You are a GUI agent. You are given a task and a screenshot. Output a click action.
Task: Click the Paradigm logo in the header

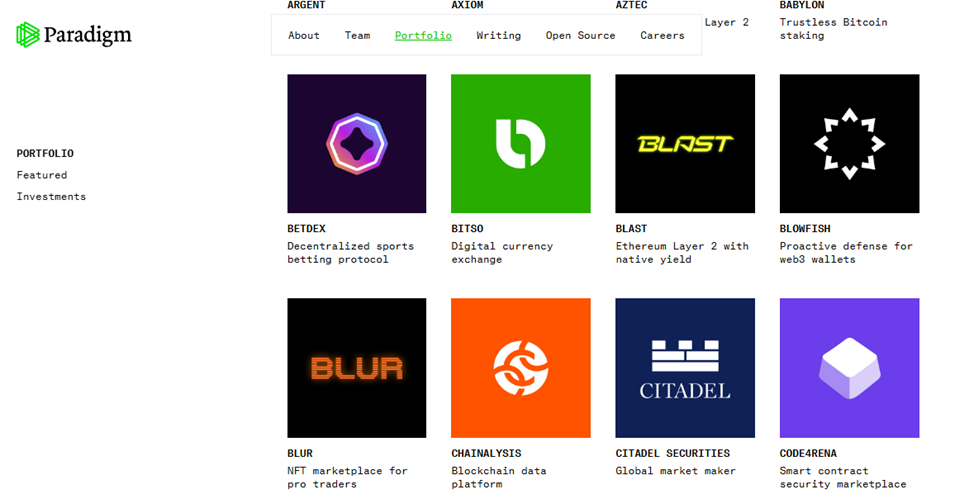(74, 35)
